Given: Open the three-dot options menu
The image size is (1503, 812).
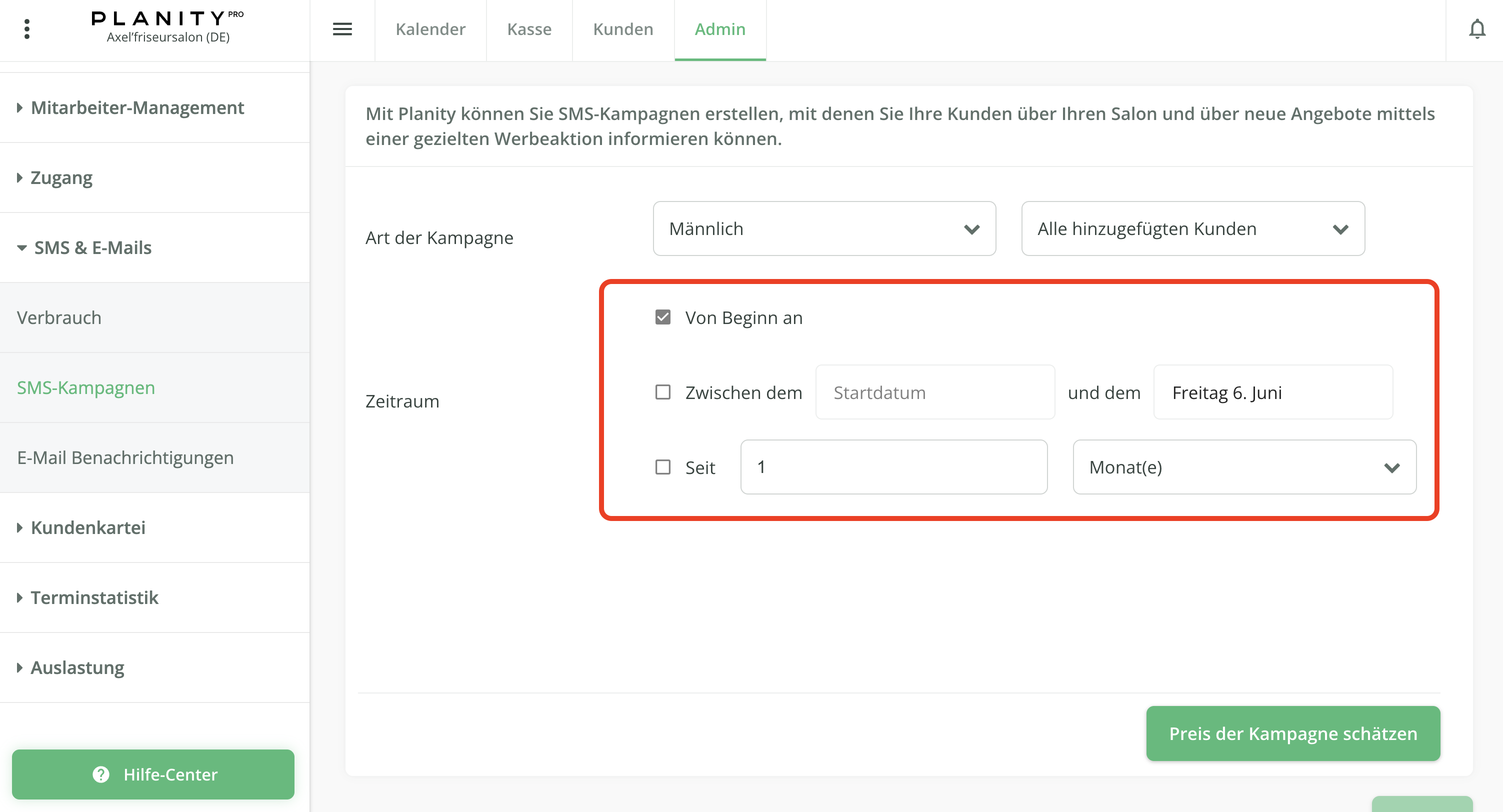Looking at the screenshot, I should [x=27, y=28].
